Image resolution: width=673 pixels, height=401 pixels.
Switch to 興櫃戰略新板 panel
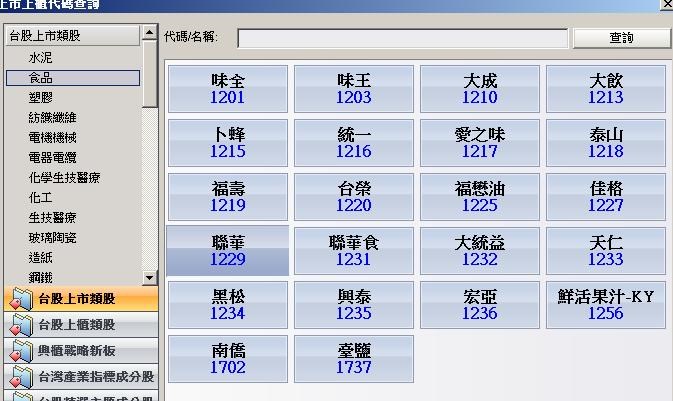81,351
